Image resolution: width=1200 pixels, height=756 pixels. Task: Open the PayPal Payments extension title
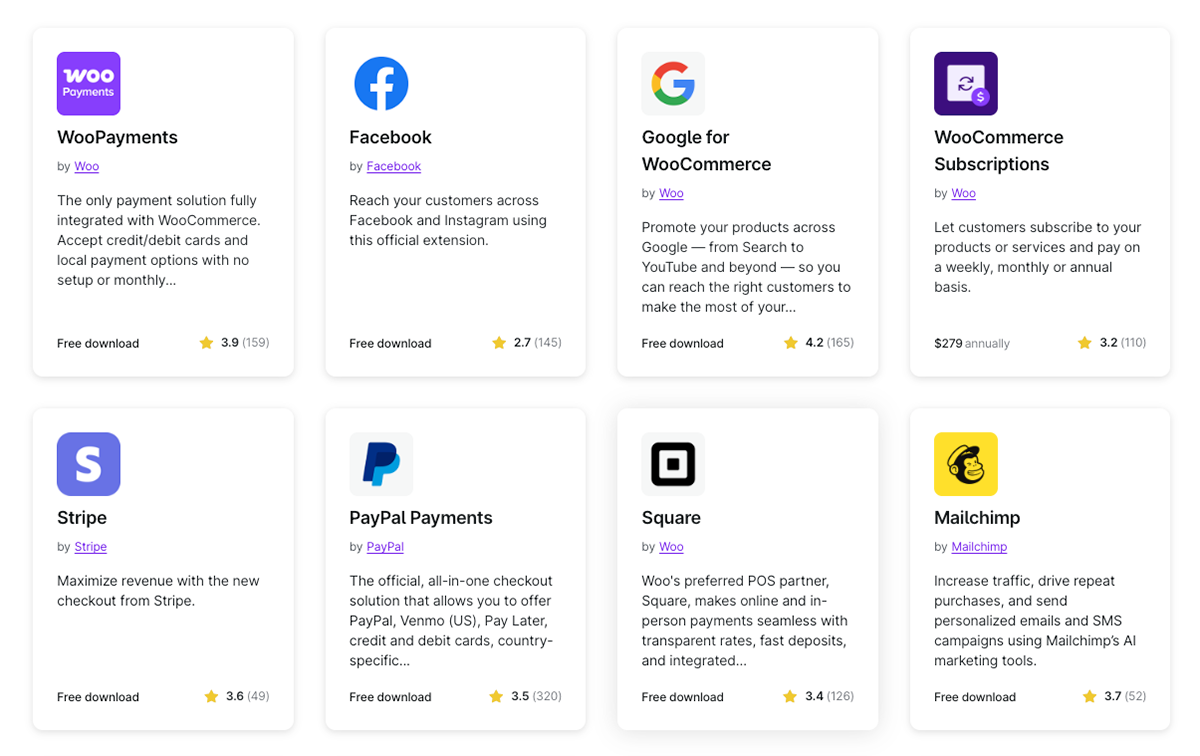[421, 518]
